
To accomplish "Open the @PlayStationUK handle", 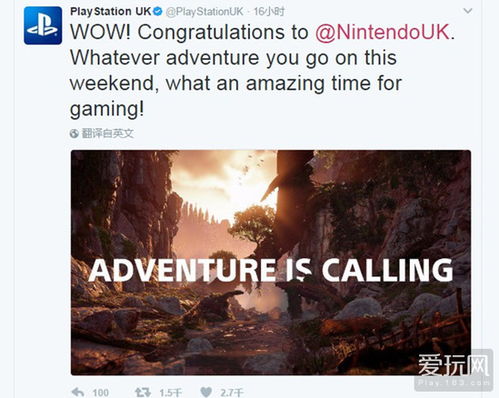I will tap(204, 12).
